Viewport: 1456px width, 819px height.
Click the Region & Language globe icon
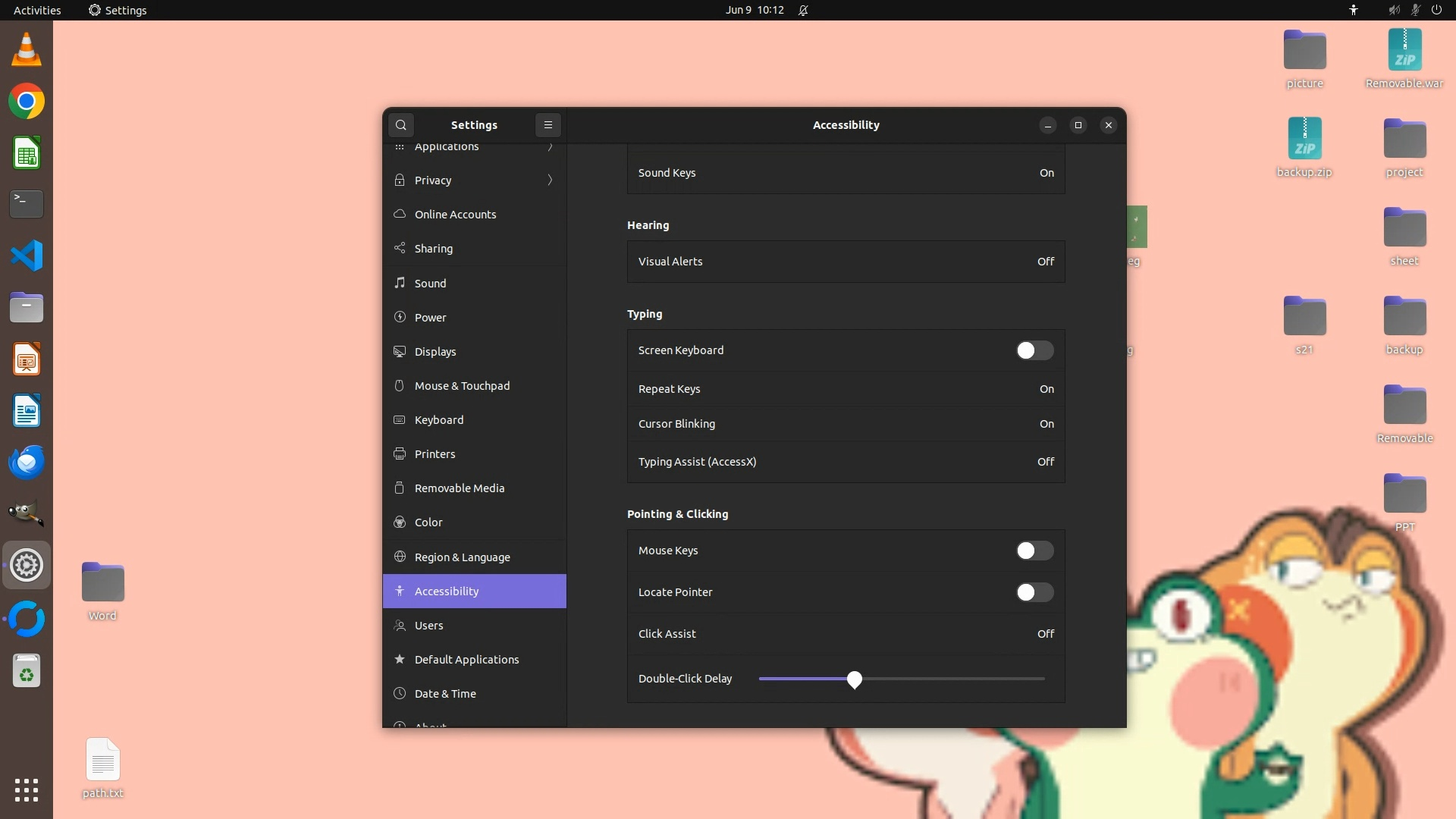400,557
